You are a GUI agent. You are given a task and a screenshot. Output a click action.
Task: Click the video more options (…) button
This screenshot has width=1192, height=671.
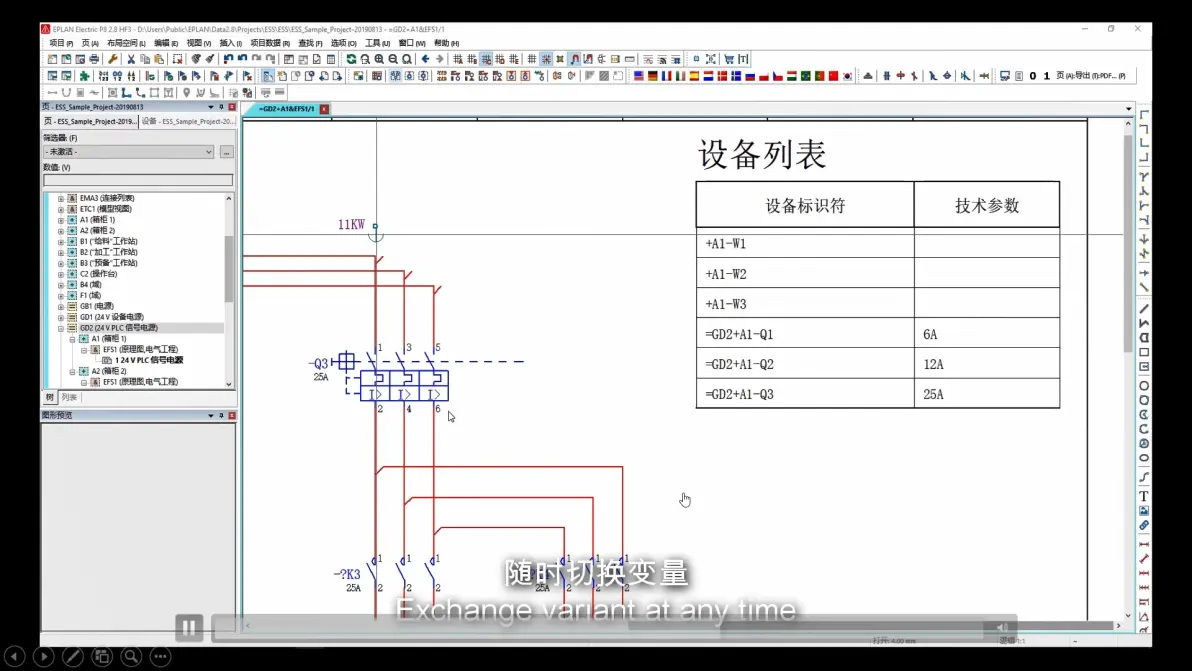point(160,656)
